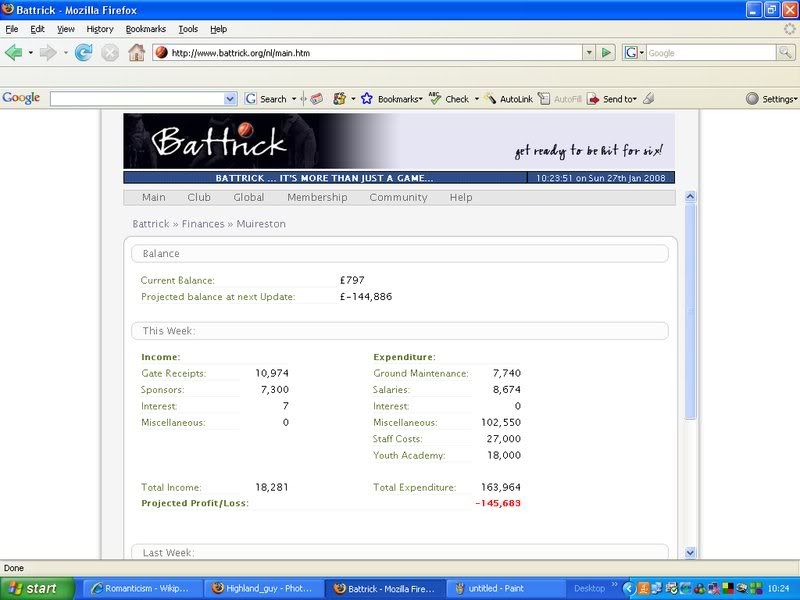This screenshot has height=600, width=800.
Task: Click the Desktop toolbar label in the taskbar
Action: [x=589, y=588]
